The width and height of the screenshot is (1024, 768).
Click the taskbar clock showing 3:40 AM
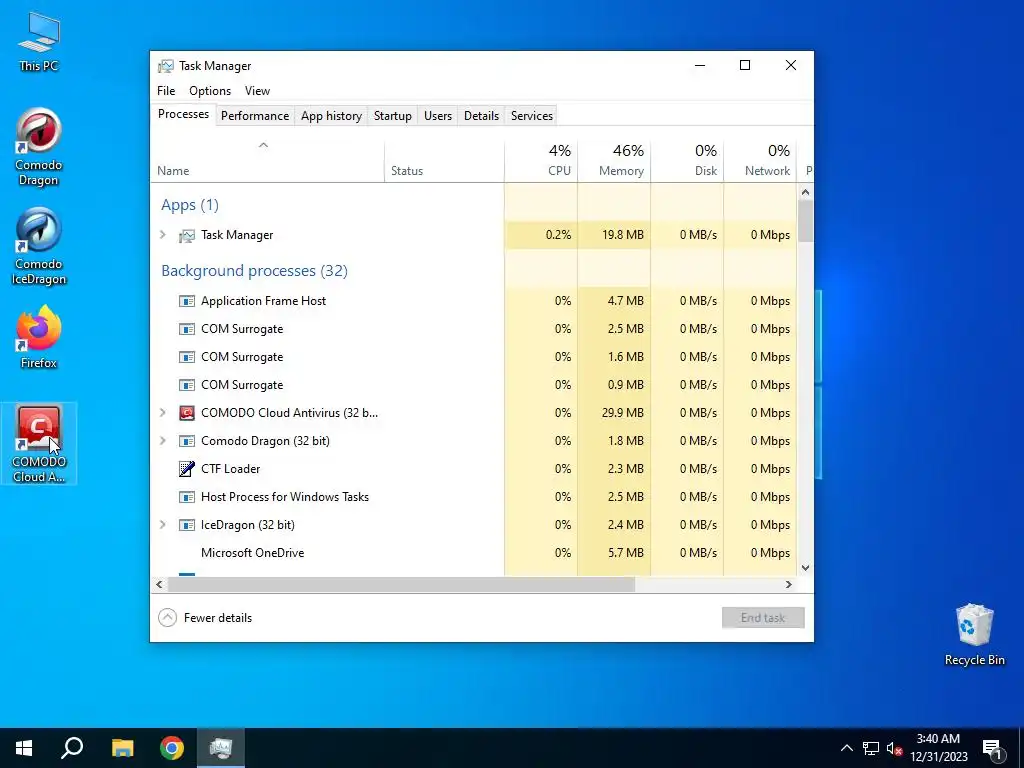(x=938, y=748)
